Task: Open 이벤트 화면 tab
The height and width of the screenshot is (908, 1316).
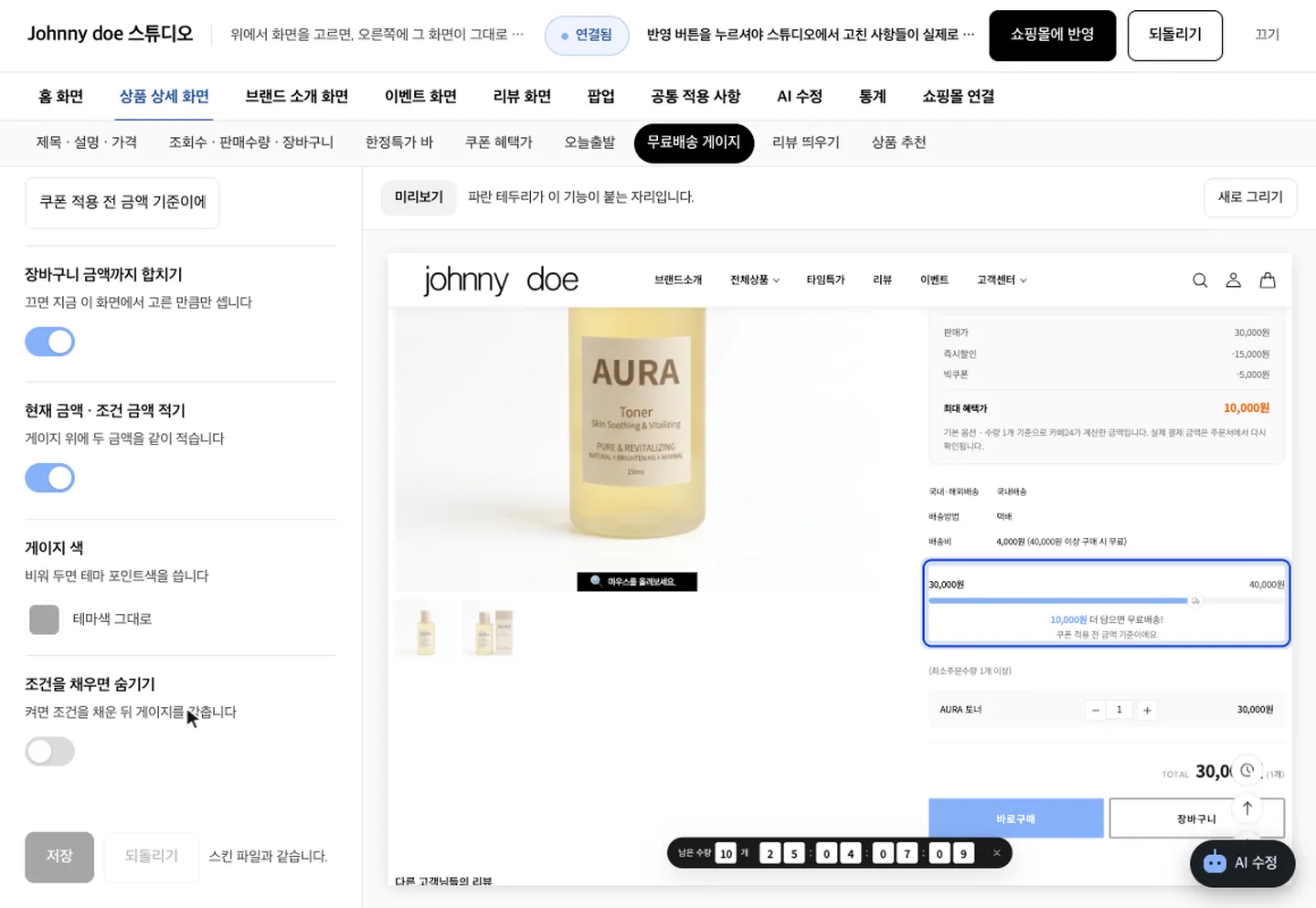Action: [x=420, y=96]
